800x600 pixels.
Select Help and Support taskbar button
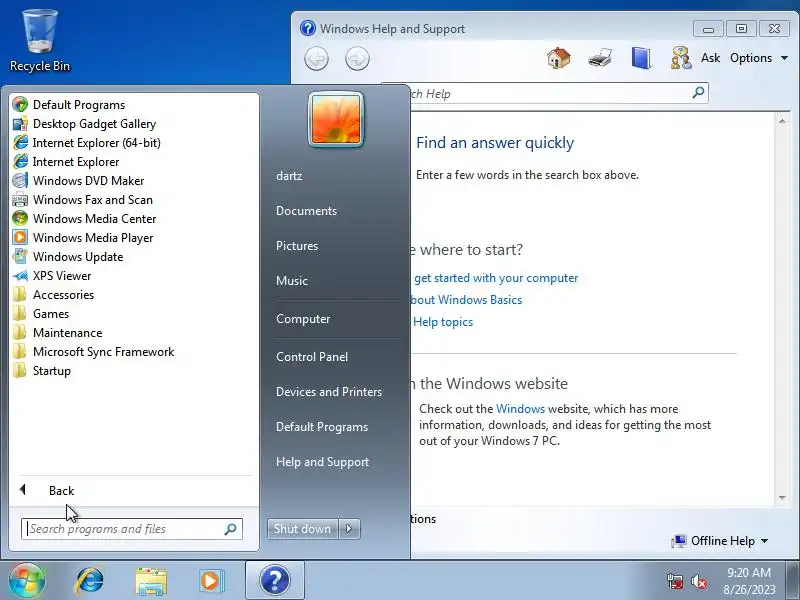pos(275,581)
